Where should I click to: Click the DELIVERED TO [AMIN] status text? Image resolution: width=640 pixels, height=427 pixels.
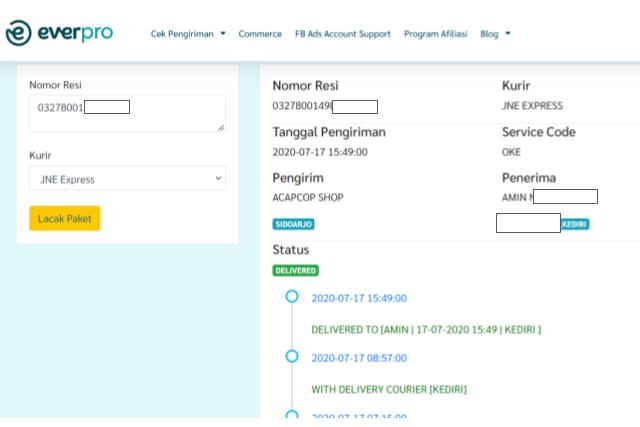click(x=426, y=329)
